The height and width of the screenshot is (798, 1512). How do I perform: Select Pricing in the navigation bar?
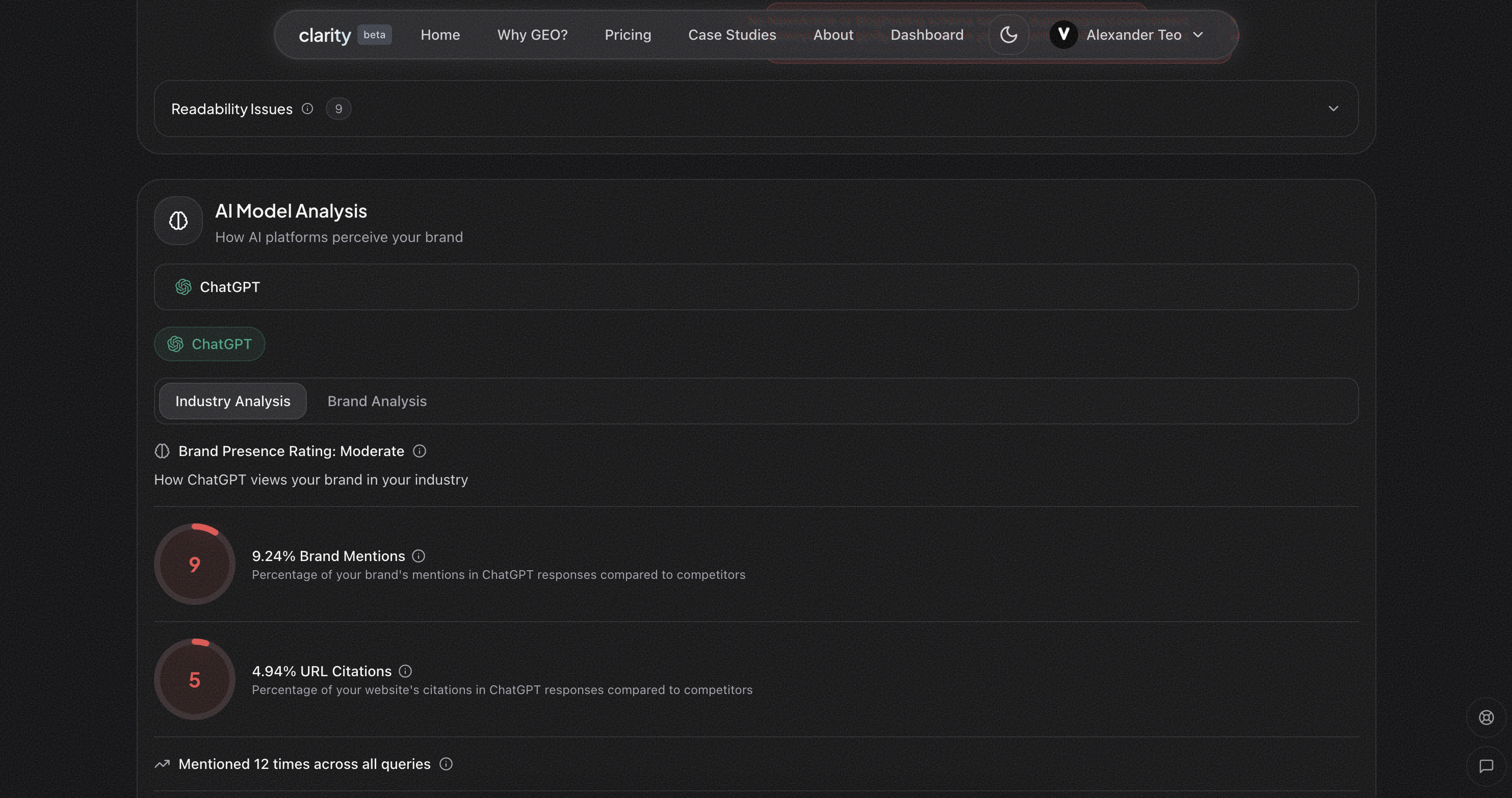click(x=628, y=35)
